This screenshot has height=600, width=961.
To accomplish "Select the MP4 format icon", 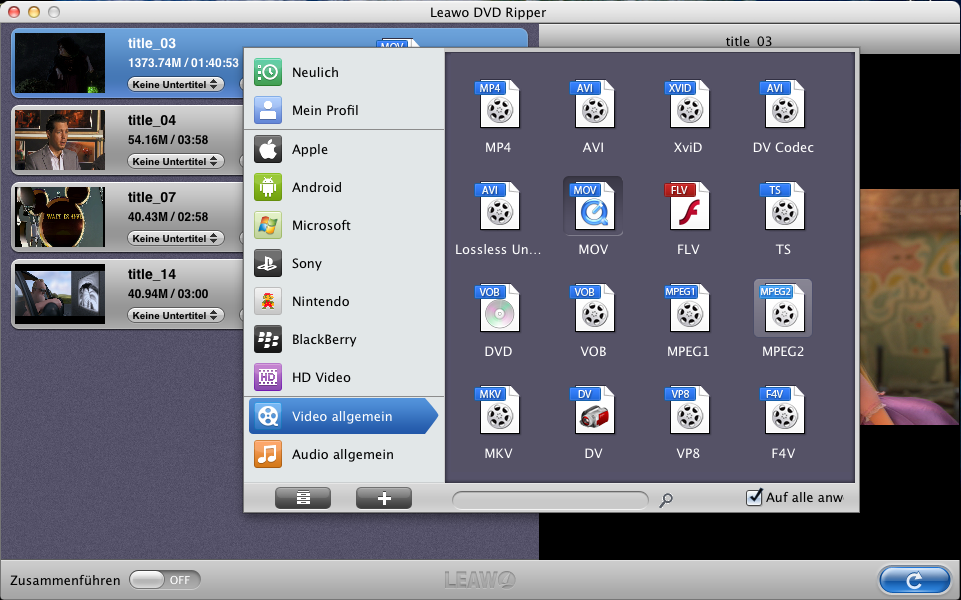I will click(x=498, y=104).
